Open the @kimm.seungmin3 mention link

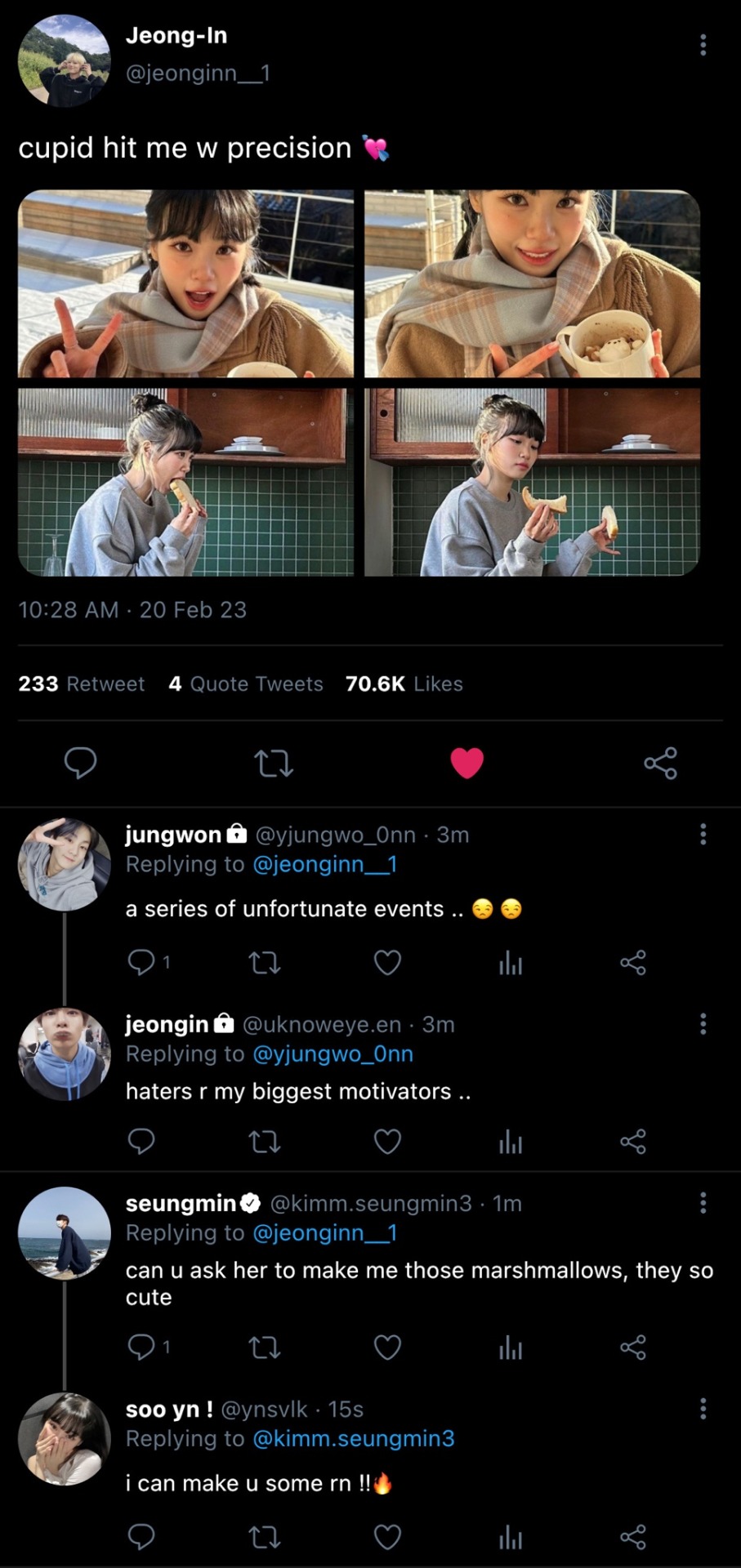(x=353, y=1438)
